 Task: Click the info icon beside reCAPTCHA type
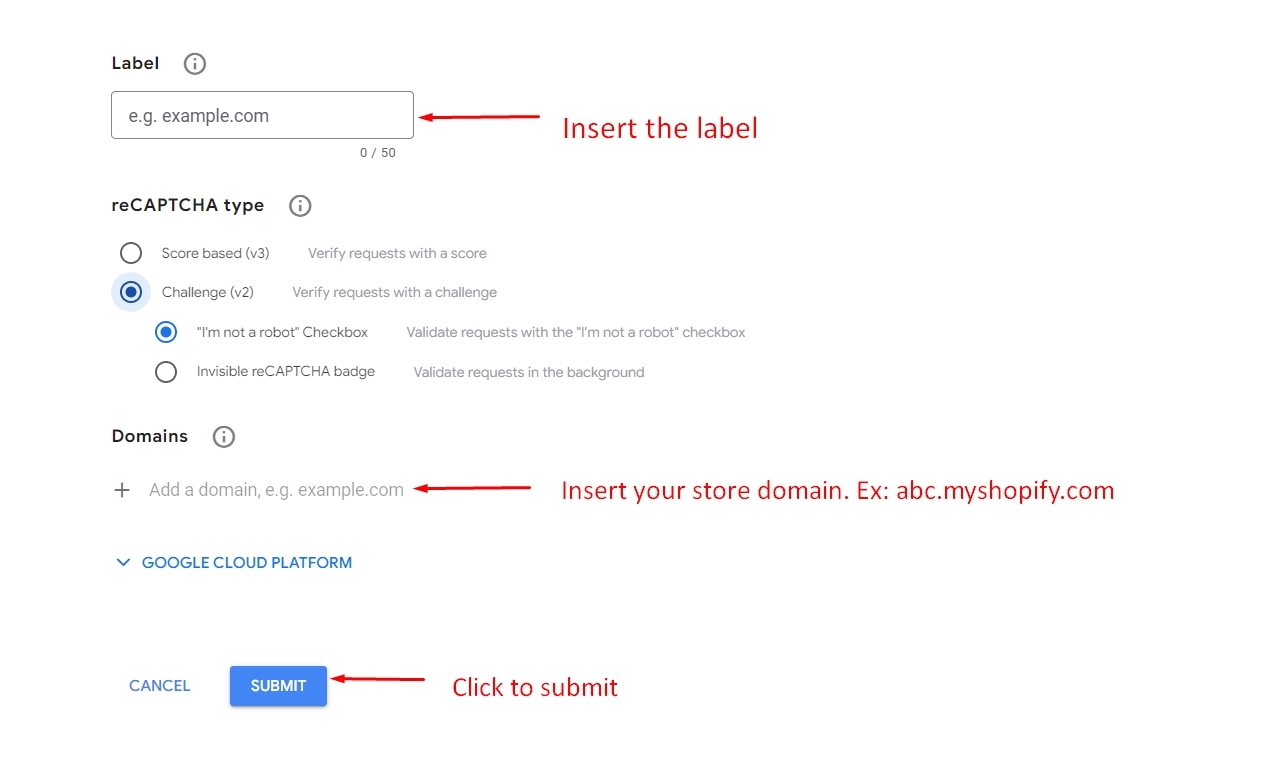tap(300, 206)
